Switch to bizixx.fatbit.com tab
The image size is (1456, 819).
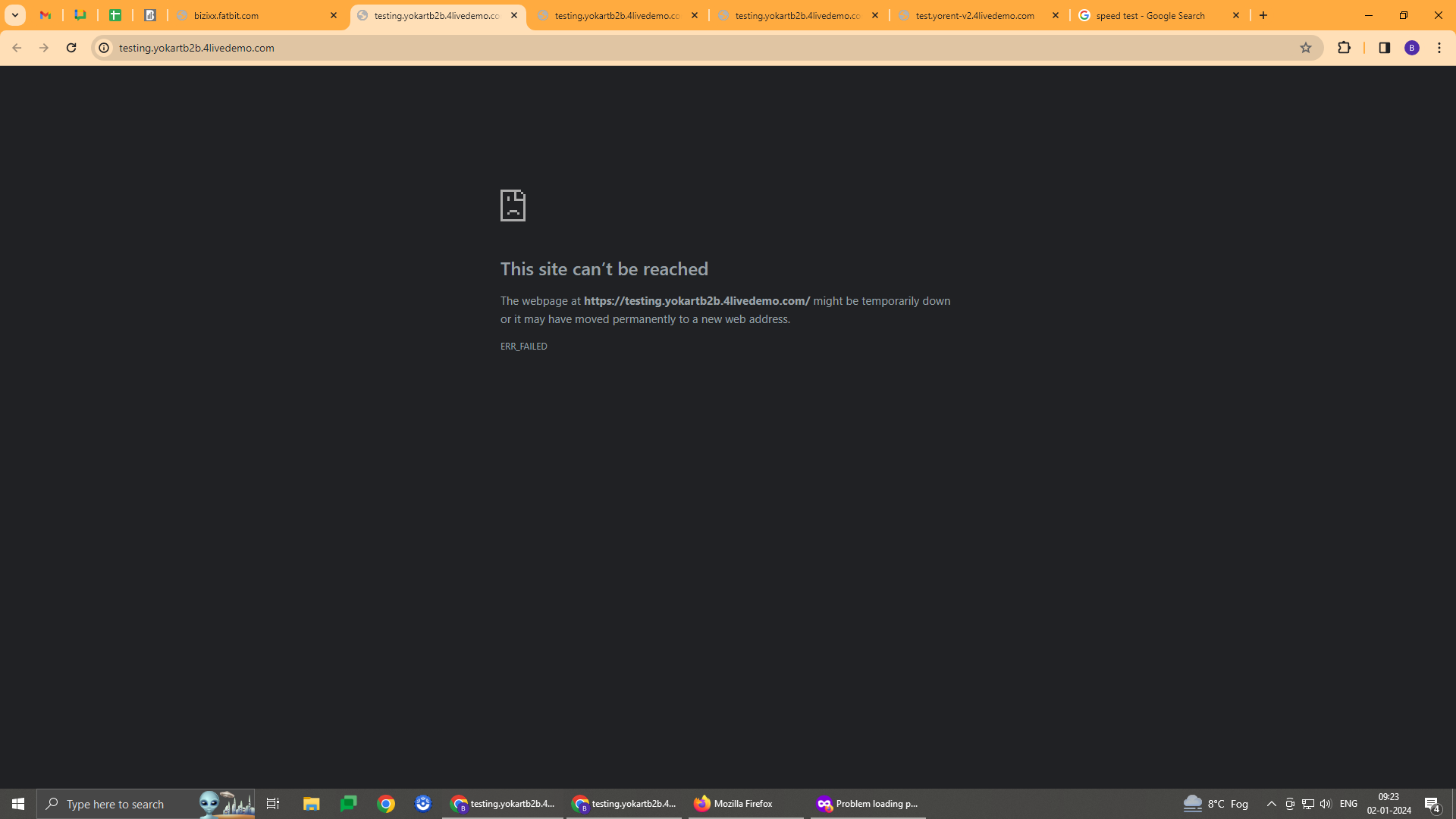click(250, 15)
